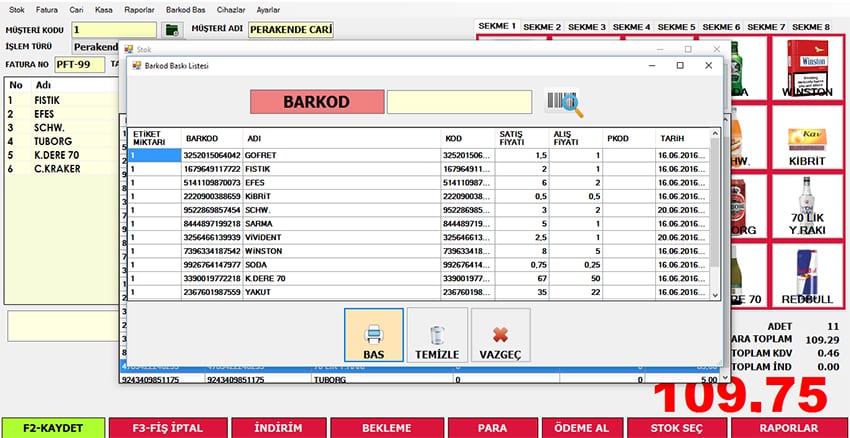
Task: Select TUBORG in the left sales list
Action: (x=53, y=141)
